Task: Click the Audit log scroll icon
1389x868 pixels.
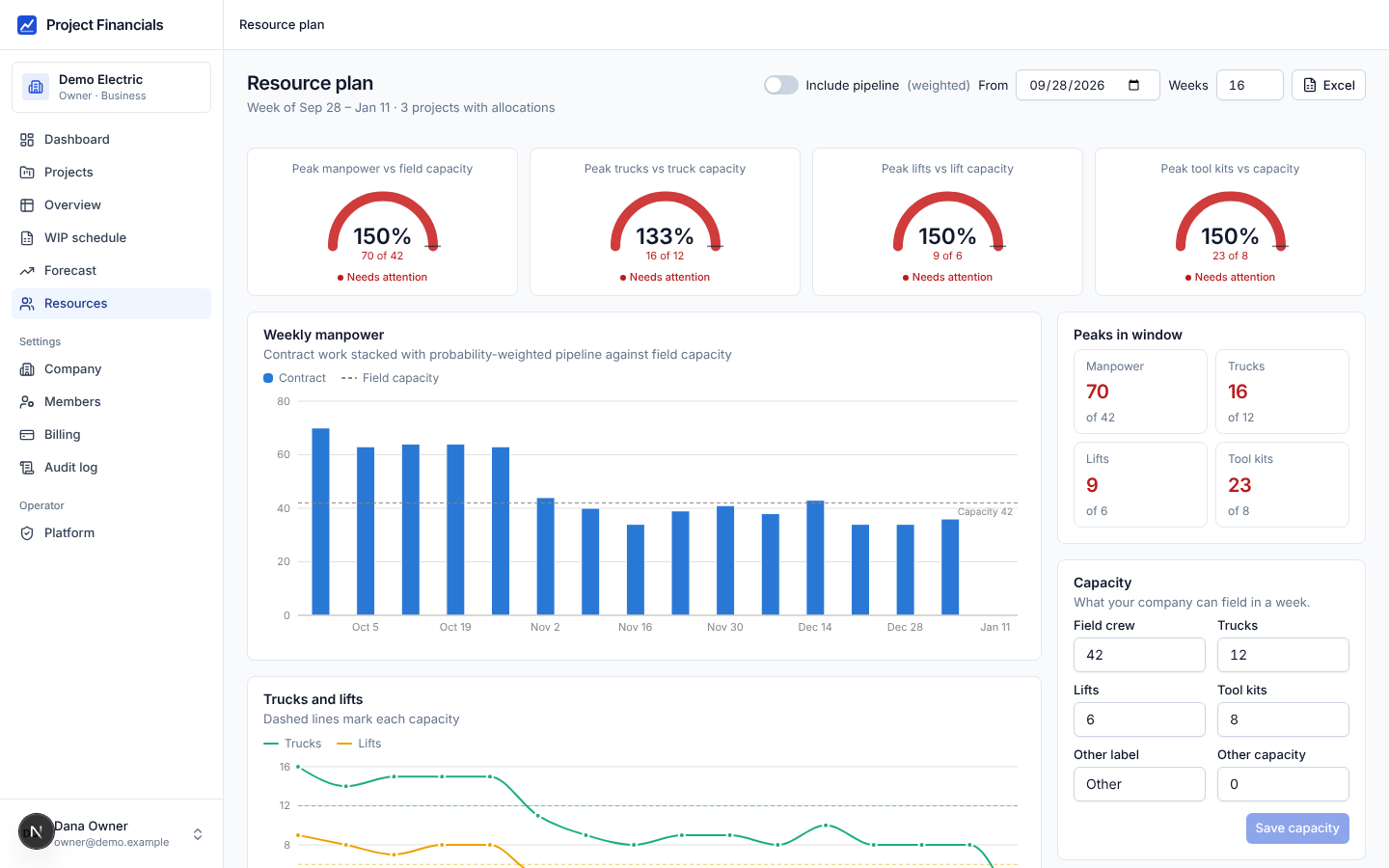Action: (x=27, y=468)
